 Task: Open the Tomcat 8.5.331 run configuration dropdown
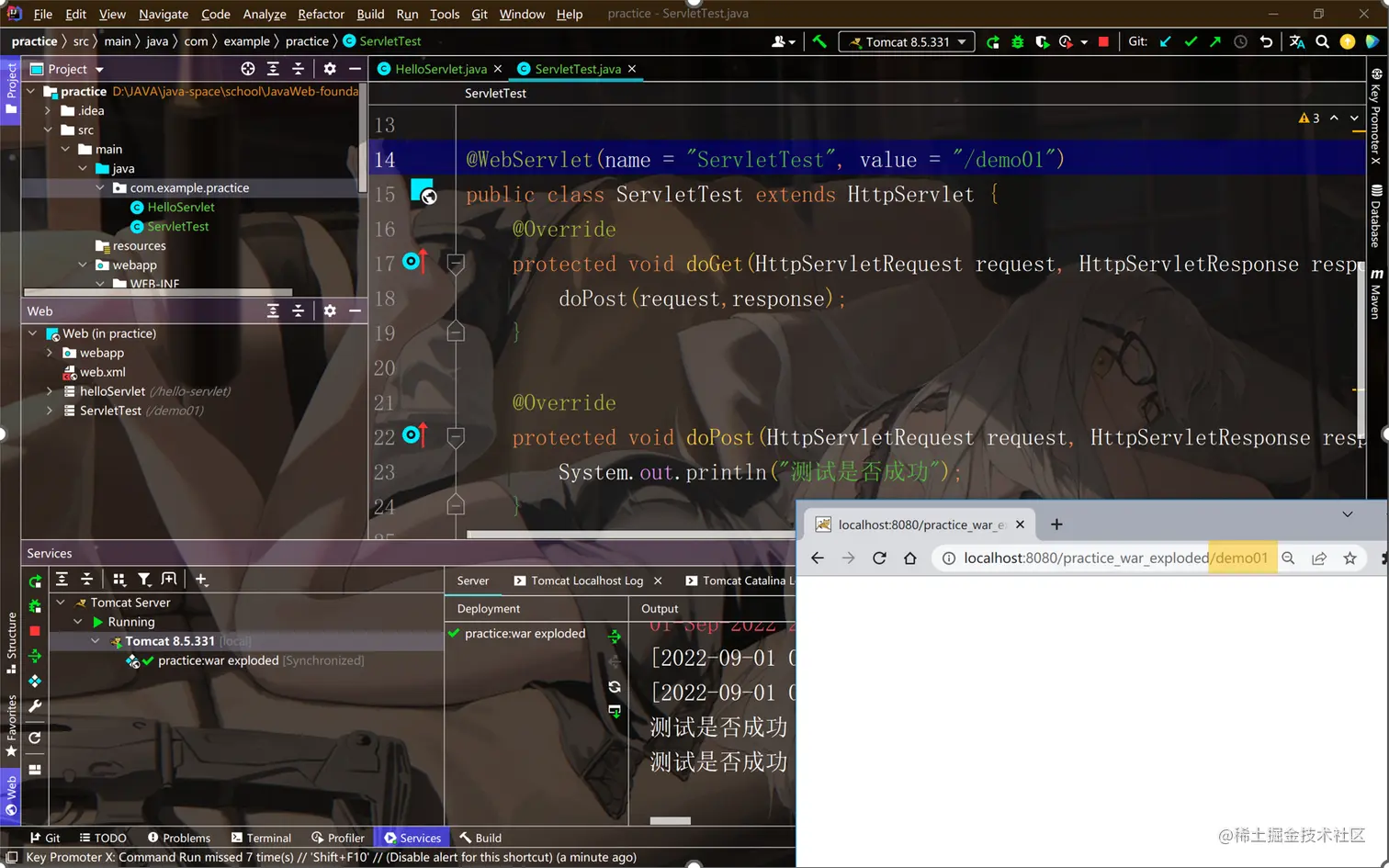click(x=907, y=41)
